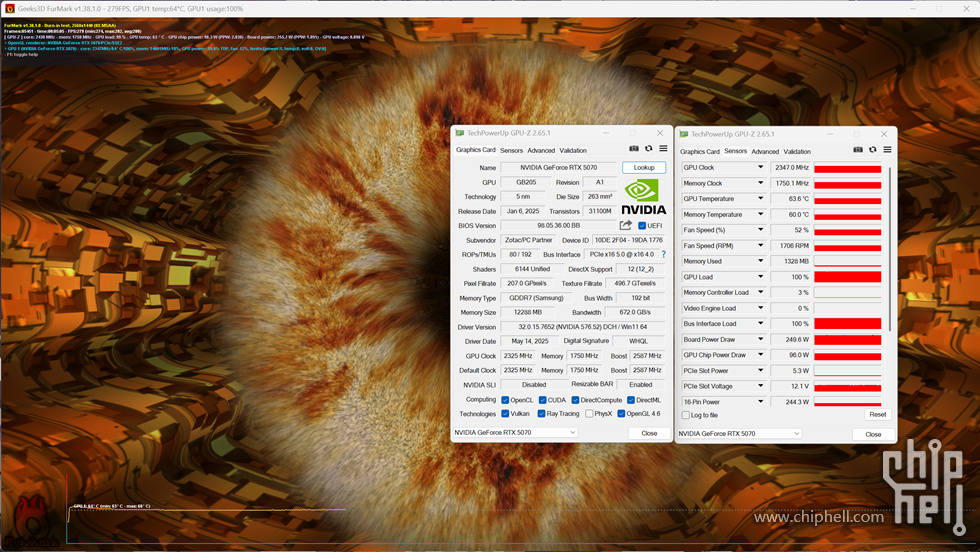Click the screenshot camera icon in Sensors window
Viewport: 980px width, 552px height.
[x=858, y=150]
